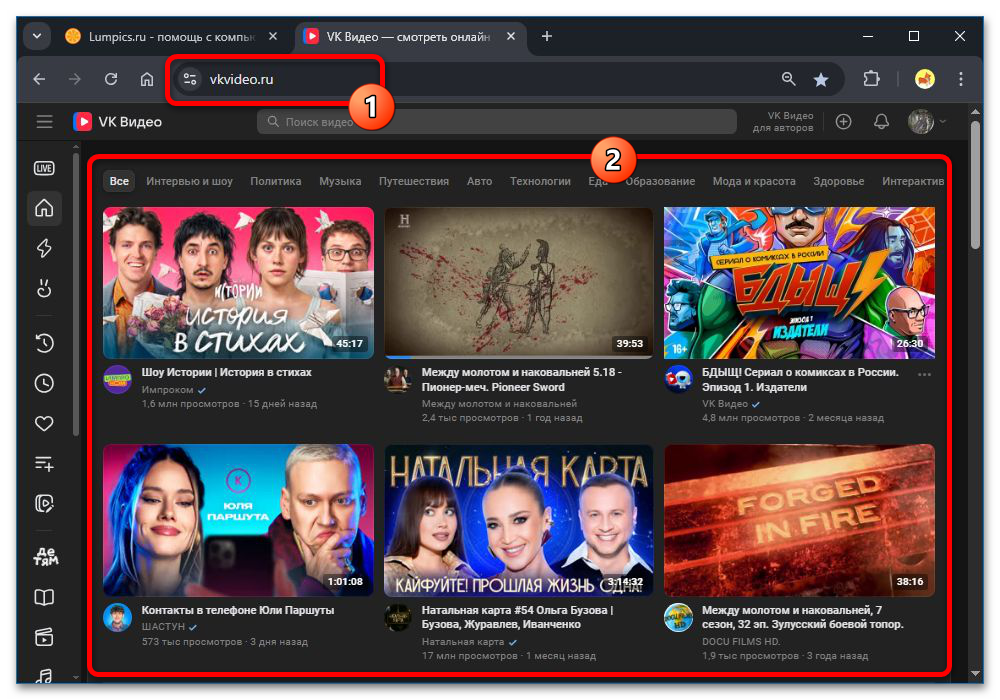Open the LIVE broadcasts sidebar icon
Viewport: 1000px width, 700px height.
pos(44,168)
